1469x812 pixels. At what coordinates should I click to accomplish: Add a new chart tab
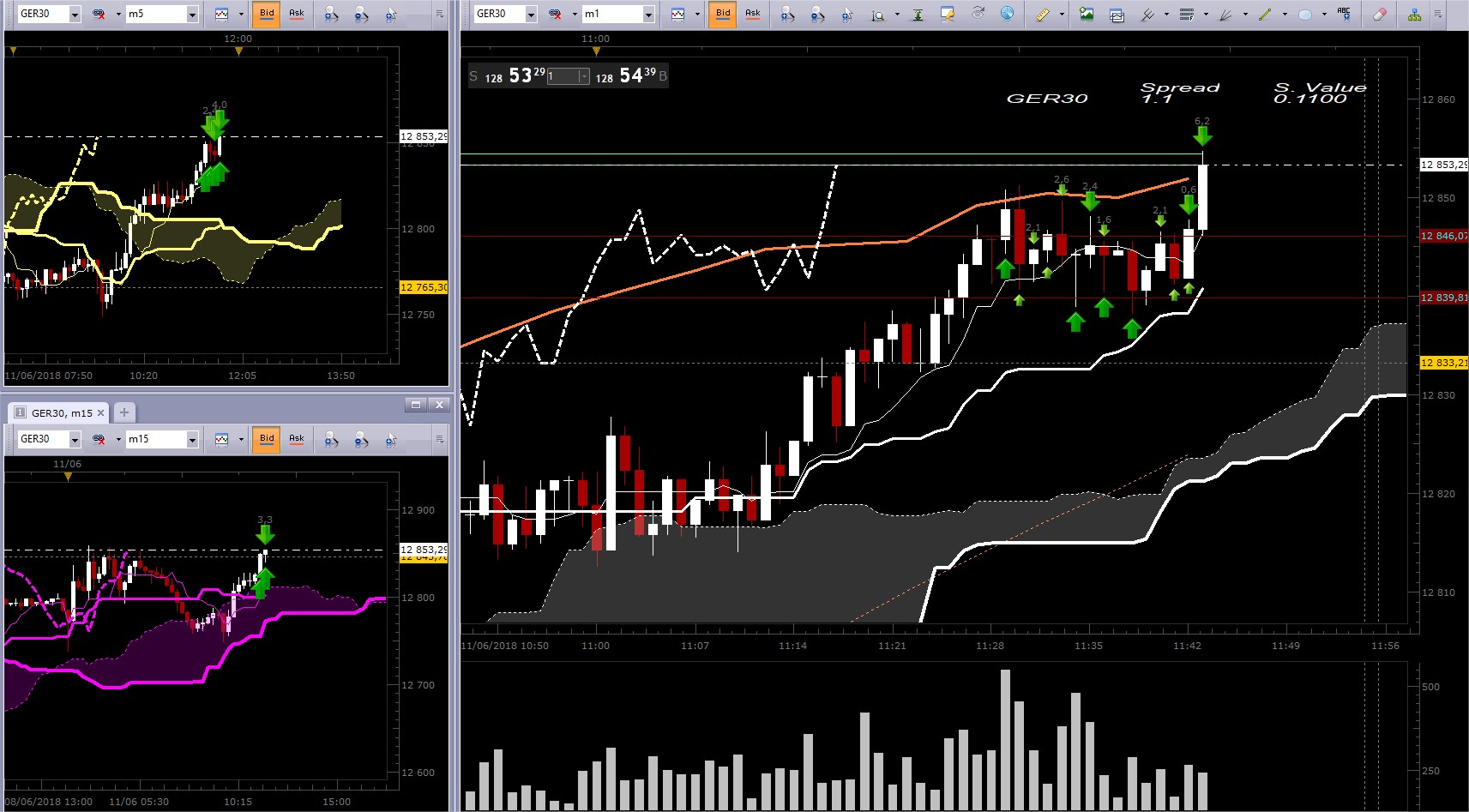click(x=124, y=412)
